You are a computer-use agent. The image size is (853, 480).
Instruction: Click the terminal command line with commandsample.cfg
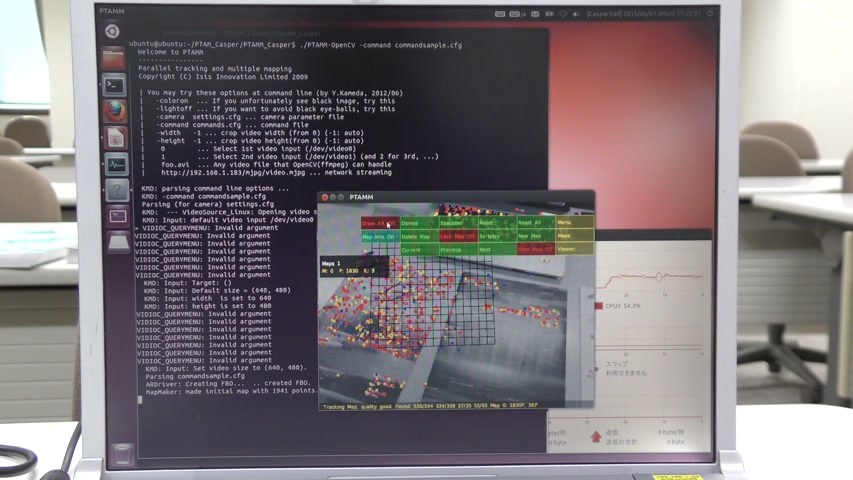pyautogui.click(x=295, y=45)
